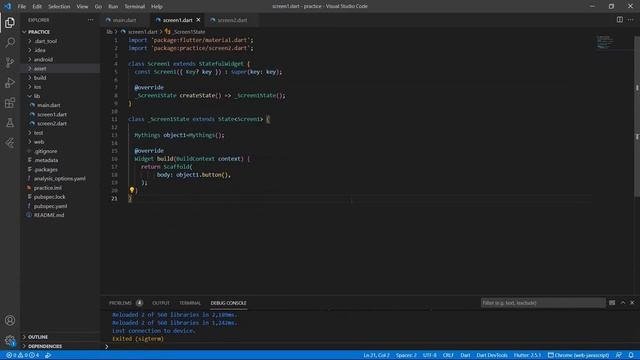Click Ln 21, Col 2 cursor position

[x=376, y=355]
